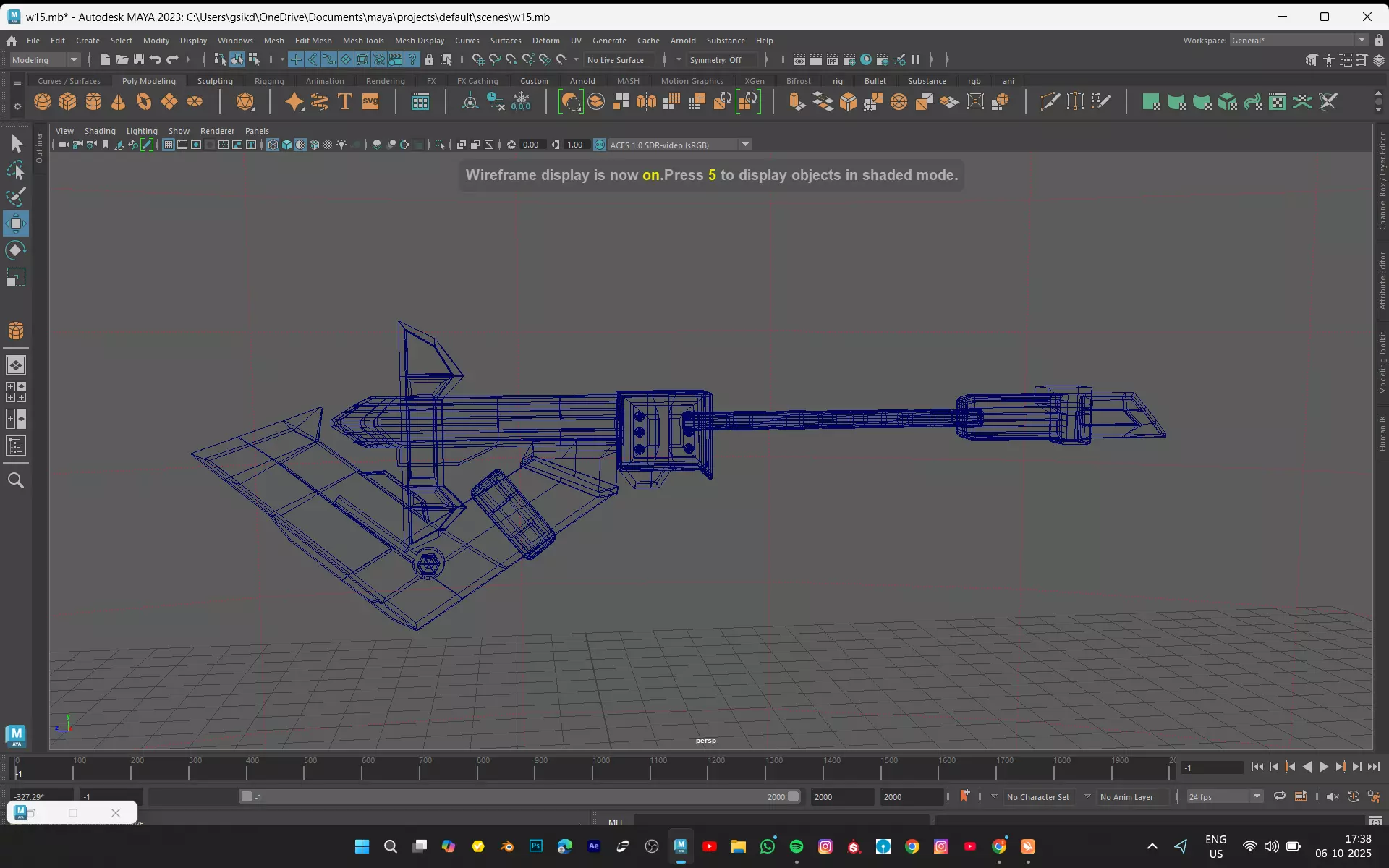Screen dimensions: 1389x868
Task: Click the SVG import shelf icon
Action: [370, 102]
